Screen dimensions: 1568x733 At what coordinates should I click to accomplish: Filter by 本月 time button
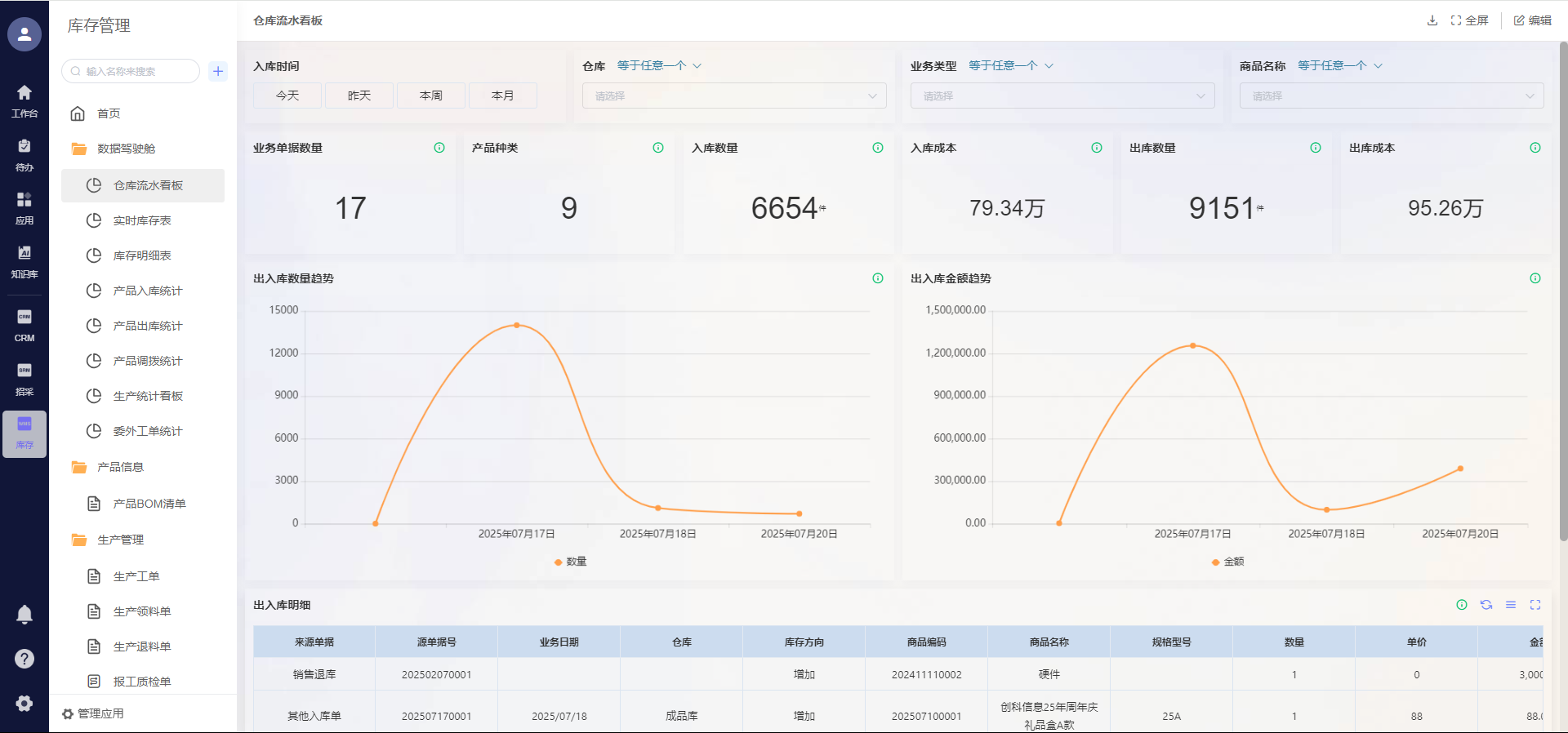[503, 96]
